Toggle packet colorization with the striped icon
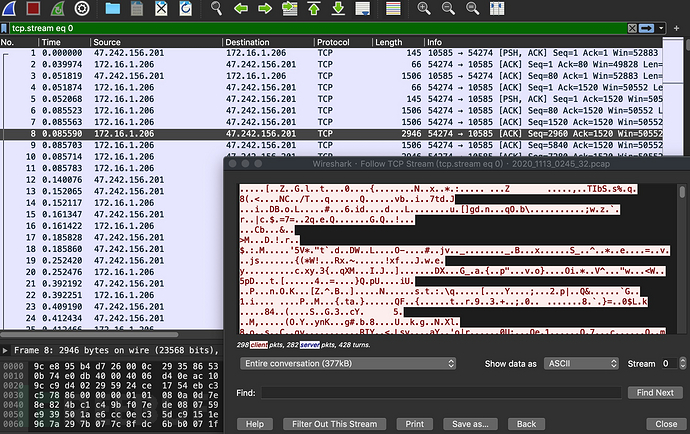Image resolution: width=690 pixels, height=434 pixels. 393,8
